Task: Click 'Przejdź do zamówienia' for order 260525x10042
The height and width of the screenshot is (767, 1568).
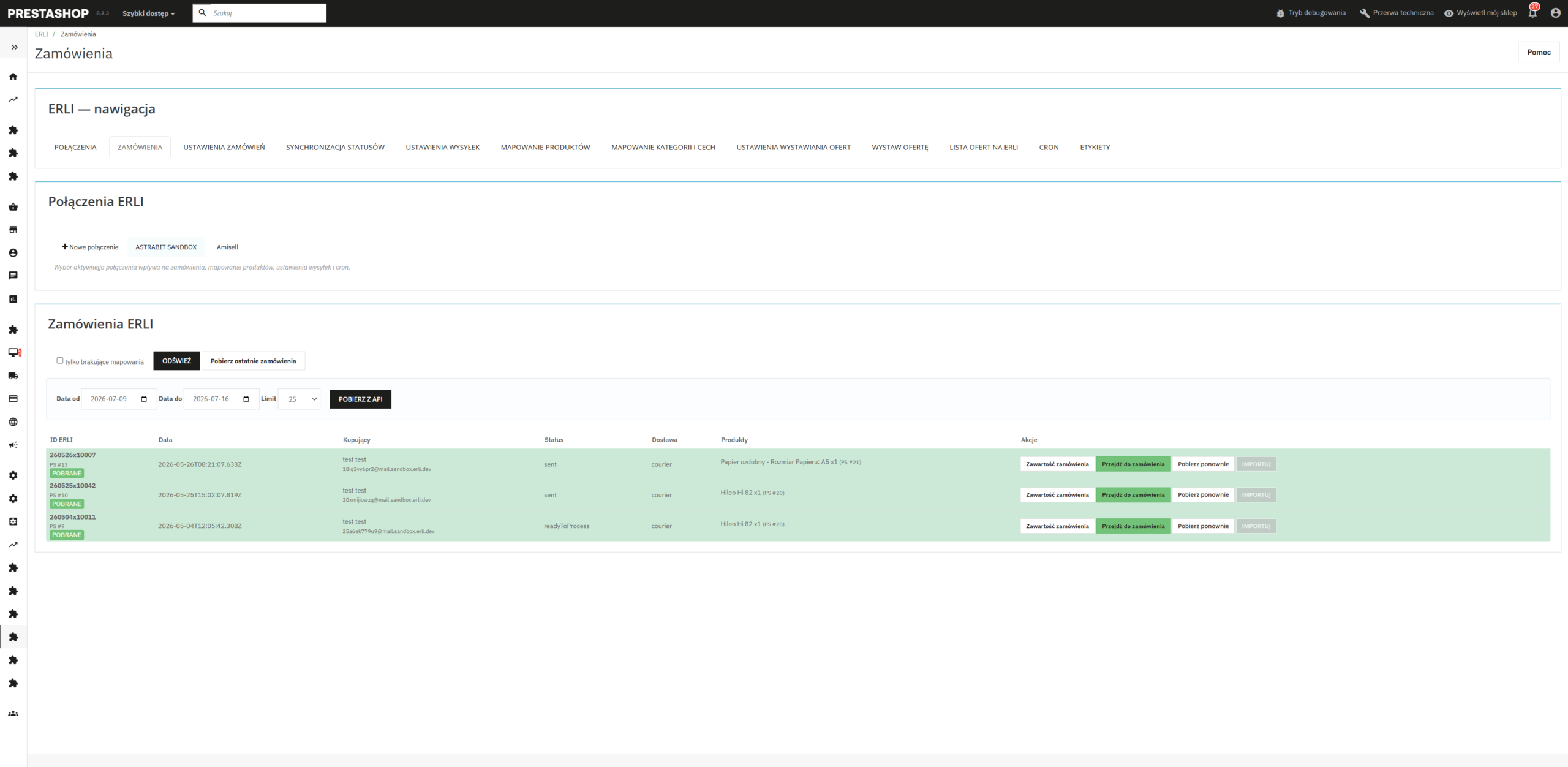Action: (x=1133, y=495)
